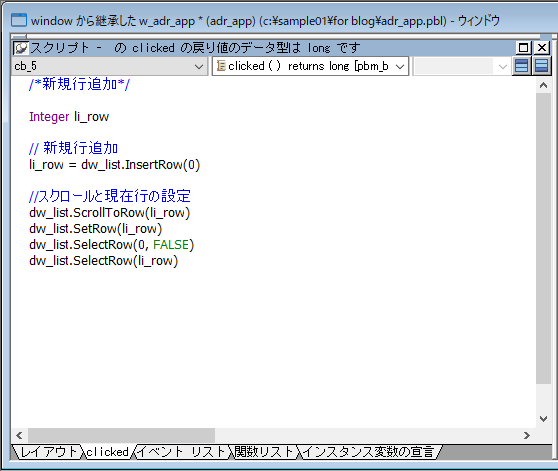Maximize the script pane

523,48
